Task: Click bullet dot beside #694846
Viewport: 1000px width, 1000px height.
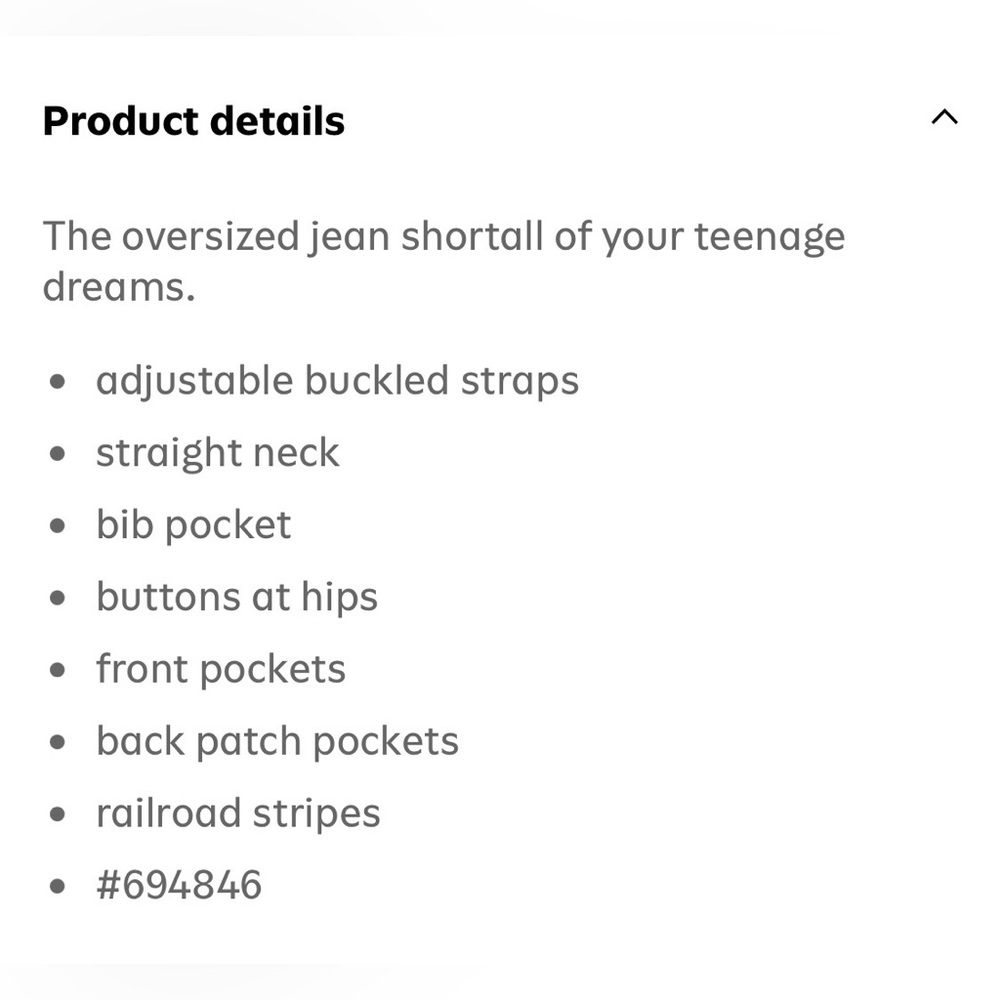Action: [x=57, y=886]
